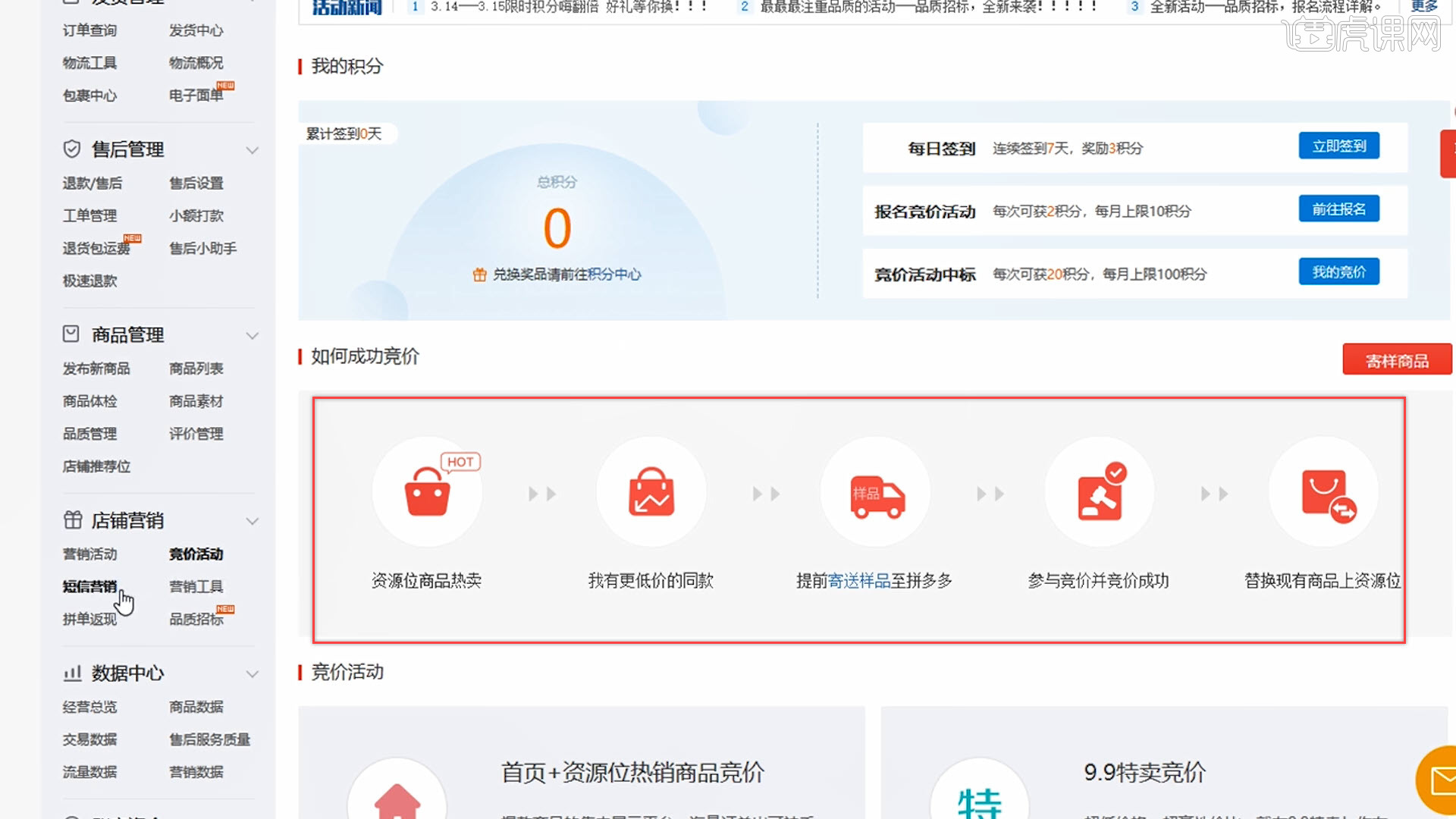Screen dimensions: 1456x819
Task: Go to 退款/售后 page
Action: click(x=92, y=184)
